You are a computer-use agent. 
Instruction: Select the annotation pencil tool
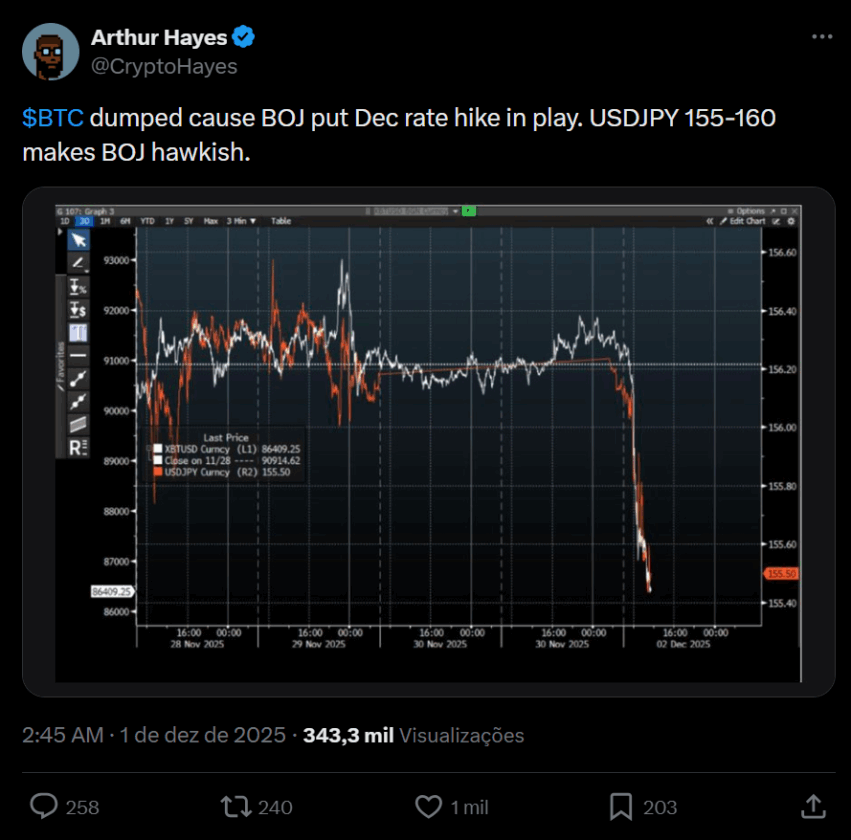point(78,263)
